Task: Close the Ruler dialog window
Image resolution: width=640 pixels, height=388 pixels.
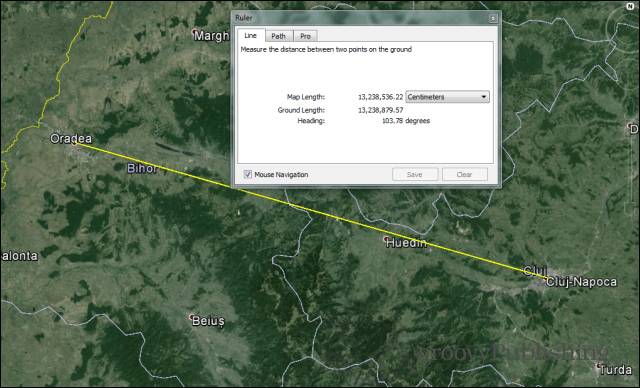Action: click(493, 18)
